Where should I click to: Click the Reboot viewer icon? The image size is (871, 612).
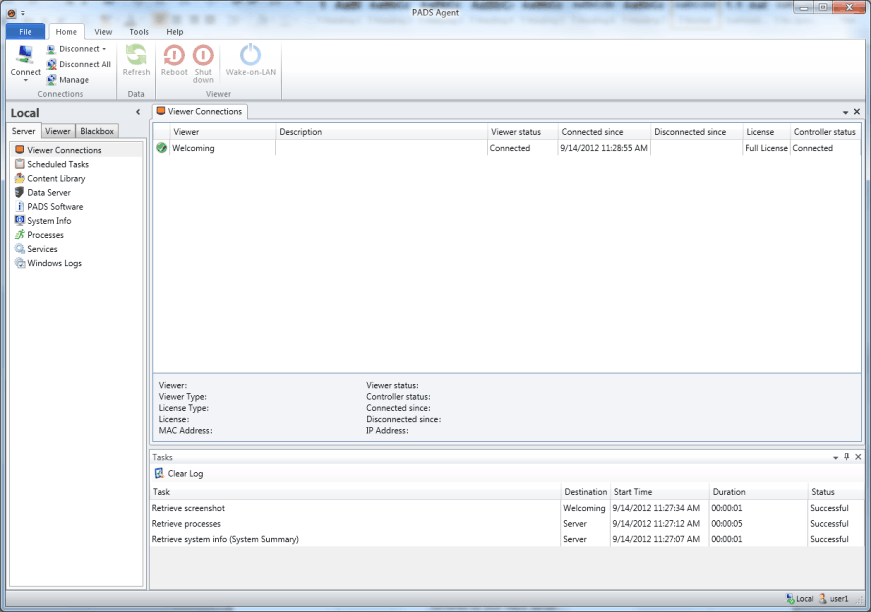174,55
